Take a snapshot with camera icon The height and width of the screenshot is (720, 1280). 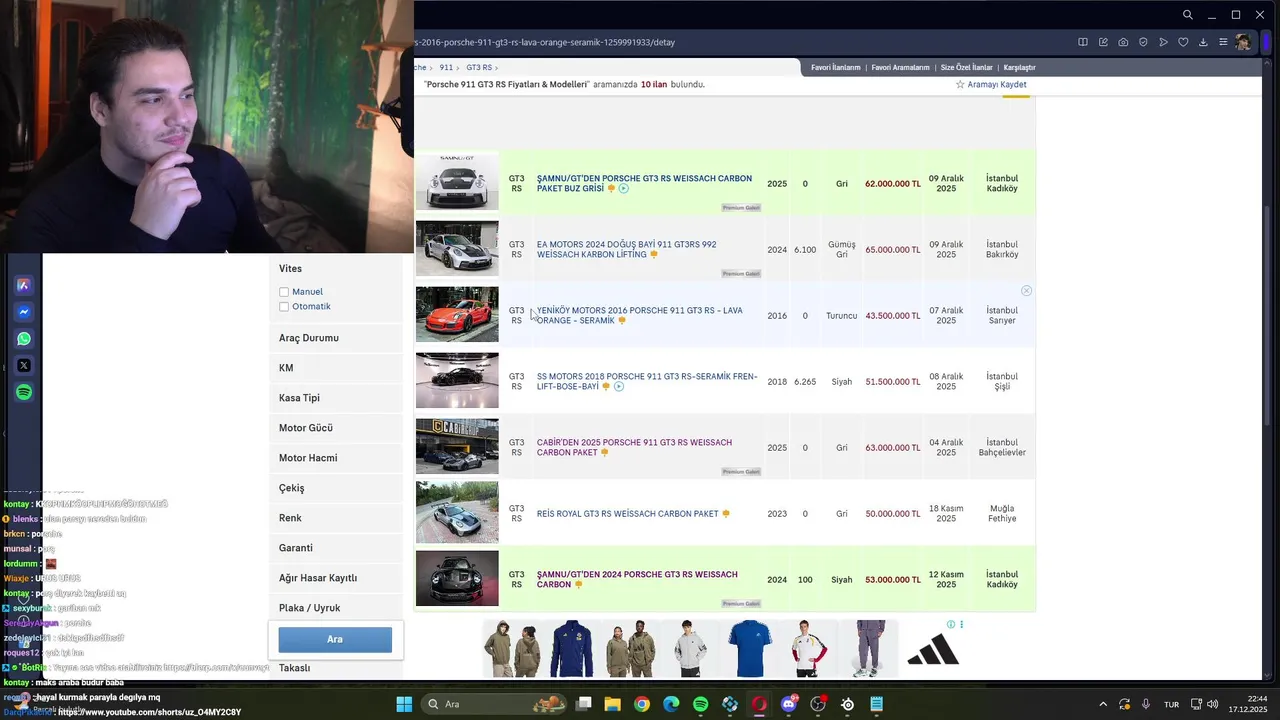[x=1123, y=42]
